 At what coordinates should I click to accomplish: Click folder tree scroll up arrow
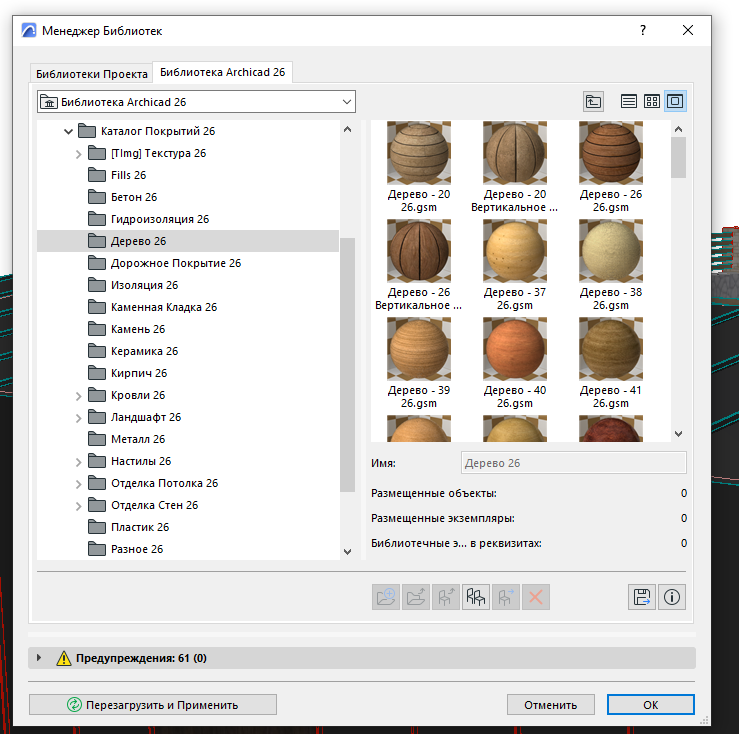347,129
